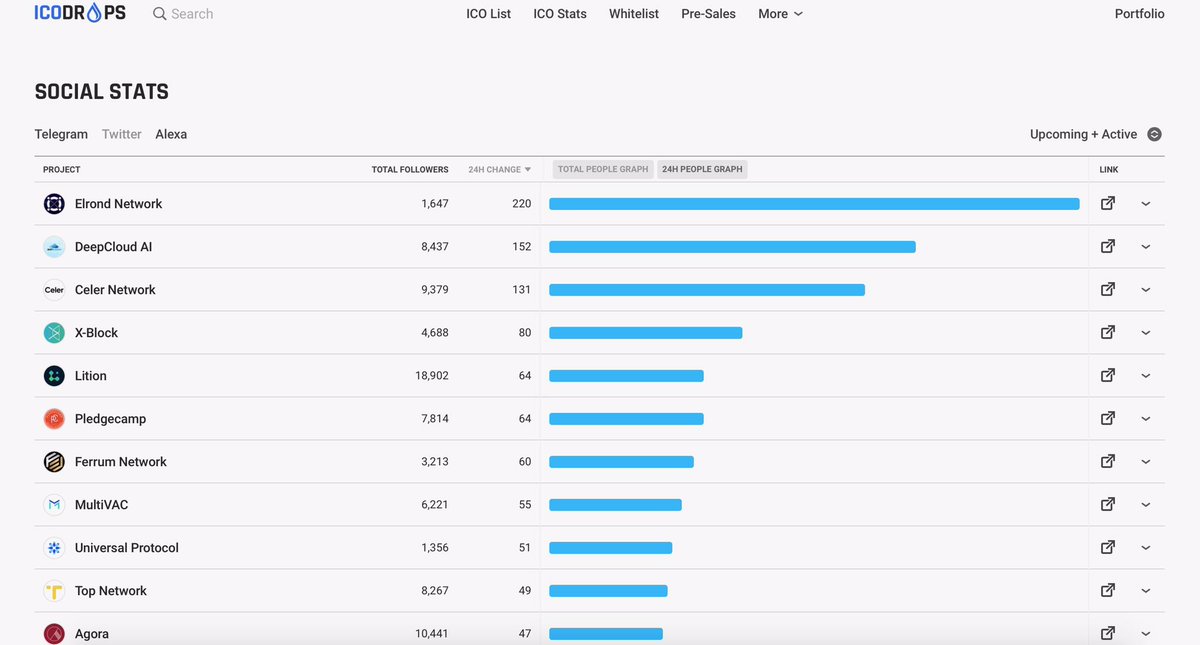Expand the Elrond Network row details
This screenshot has width=1200, height=645.
pyautogui.click(x=1146, y=203)
